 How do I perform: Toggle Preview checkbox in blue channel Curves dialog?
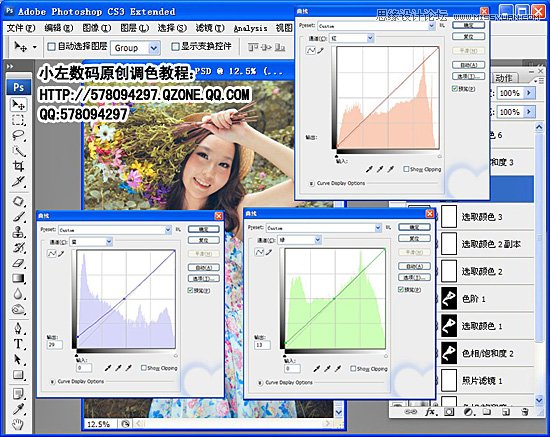190,290
